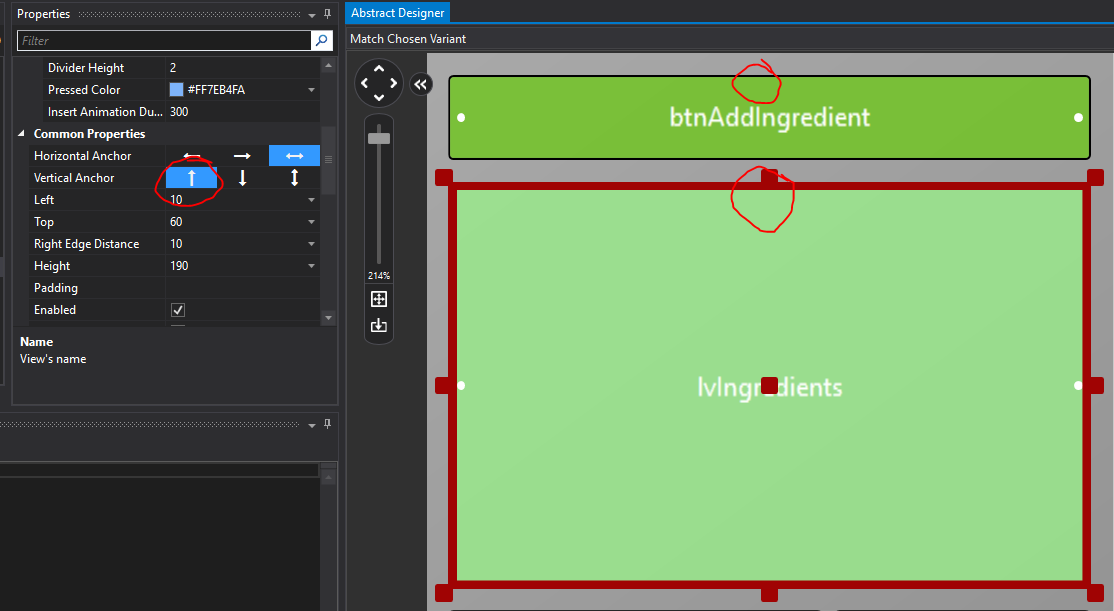Pin the Properties panel
The width and height of the screenshot is (1114, 611).
pos(327,13)
